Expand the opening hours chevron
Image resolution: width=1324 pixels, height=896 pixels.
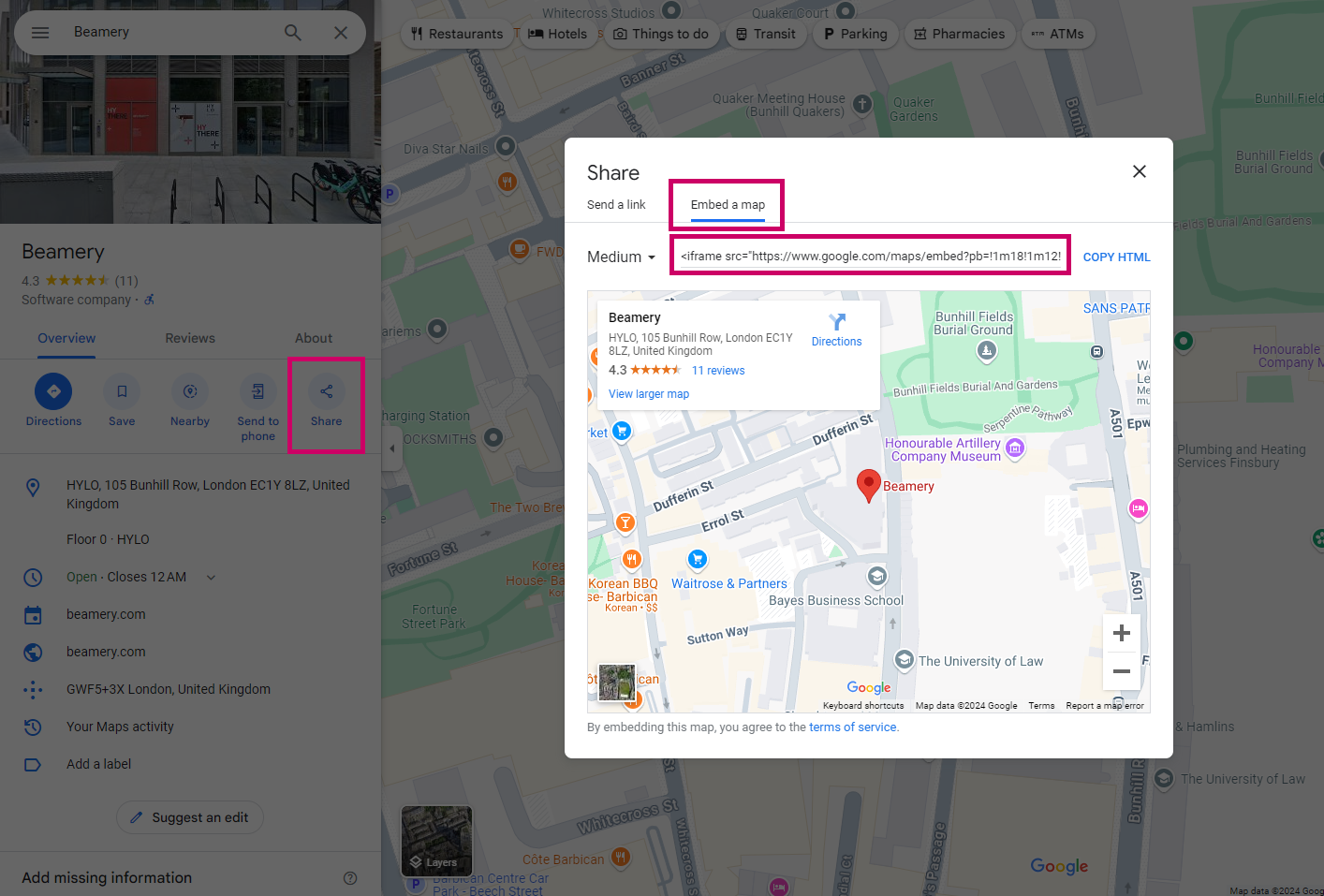[211, 578]
